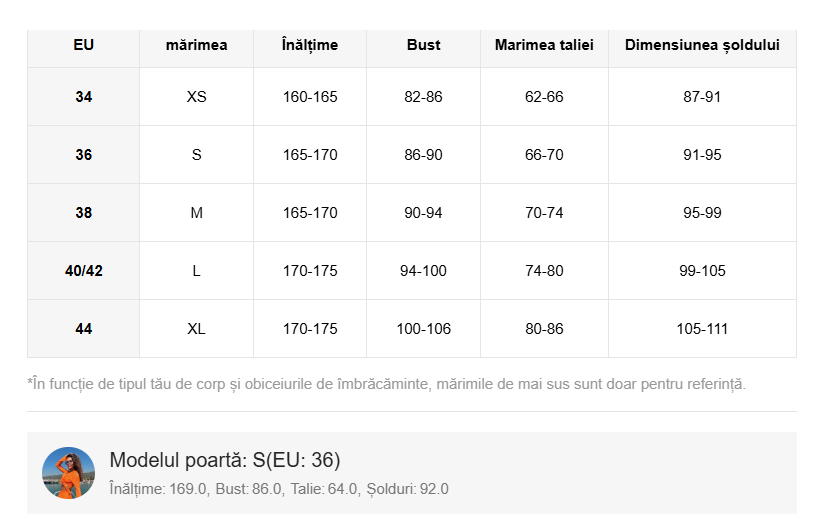Click the XS size cell
The width and height of the screenshot is (829, 531).
pos(196,97)
